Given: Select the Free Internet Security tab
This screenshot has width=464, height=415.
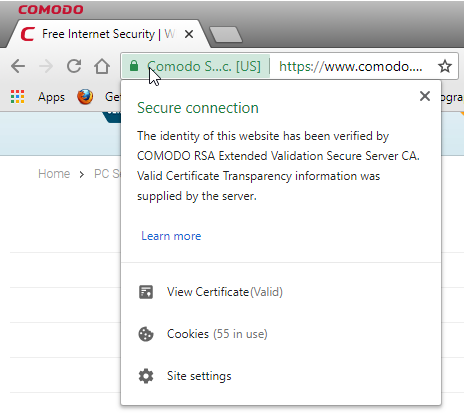Looking at the screenshot, I should (x=108, y=34).
